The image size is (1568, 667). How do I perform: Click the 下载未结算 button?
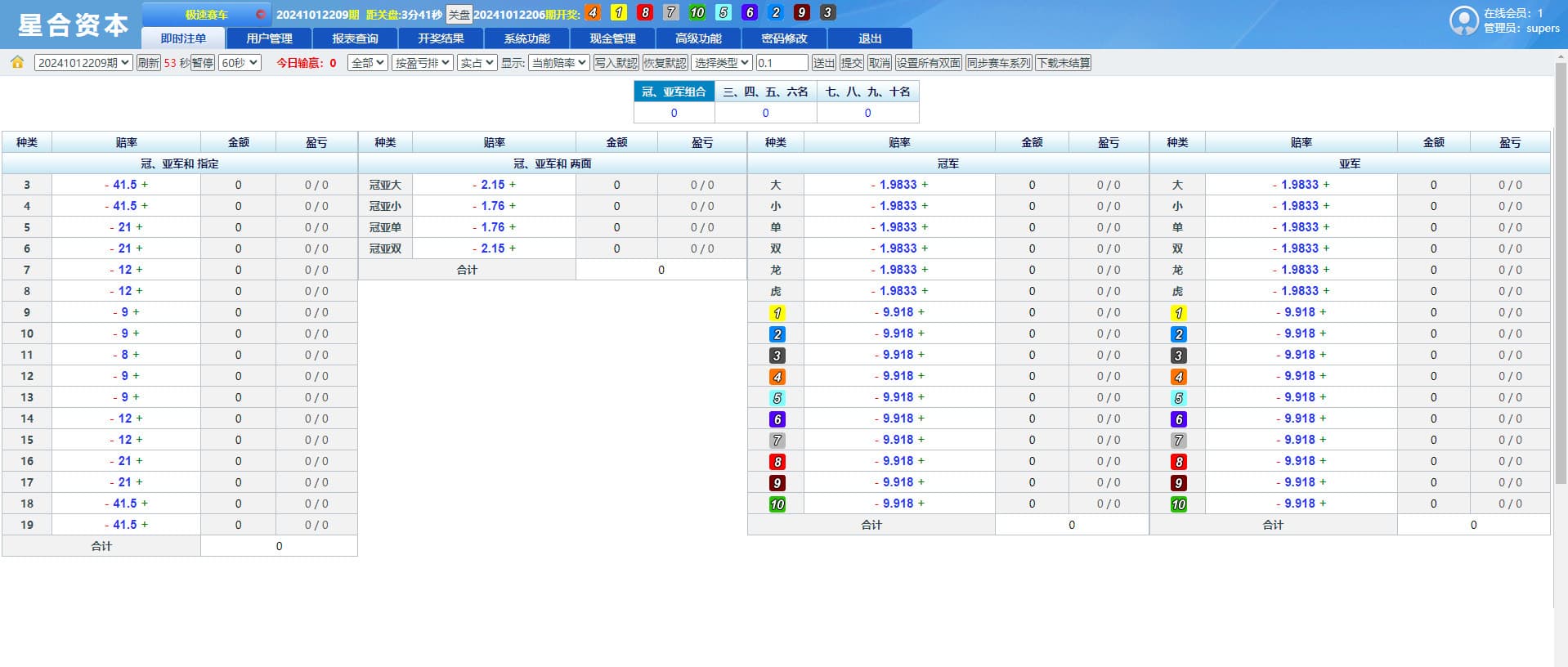click(x=1063, y=63)
